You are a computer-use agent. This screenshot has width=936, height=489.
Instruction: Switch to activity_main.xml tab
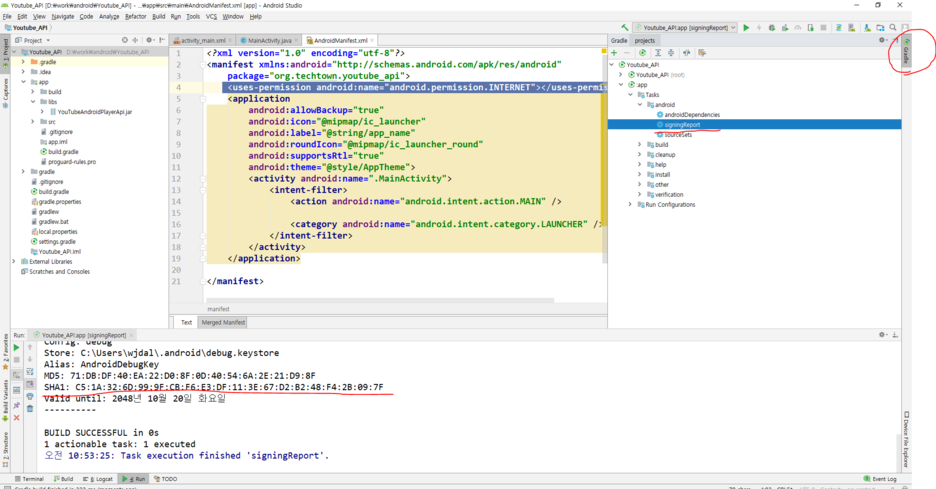click(202, 41)
